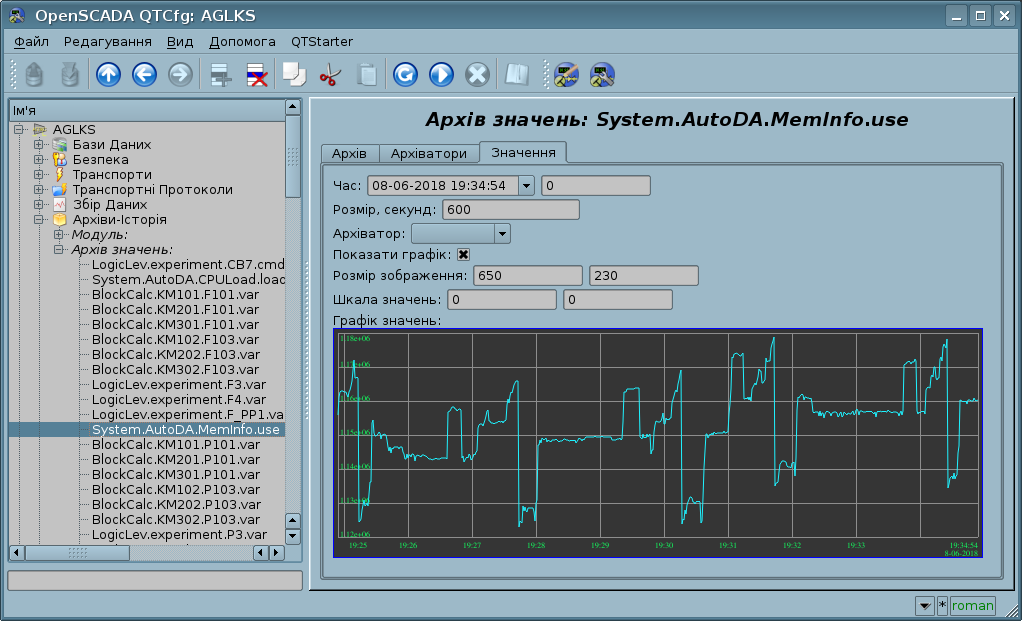Click the Up navigation arrow icon

(108, 75)
